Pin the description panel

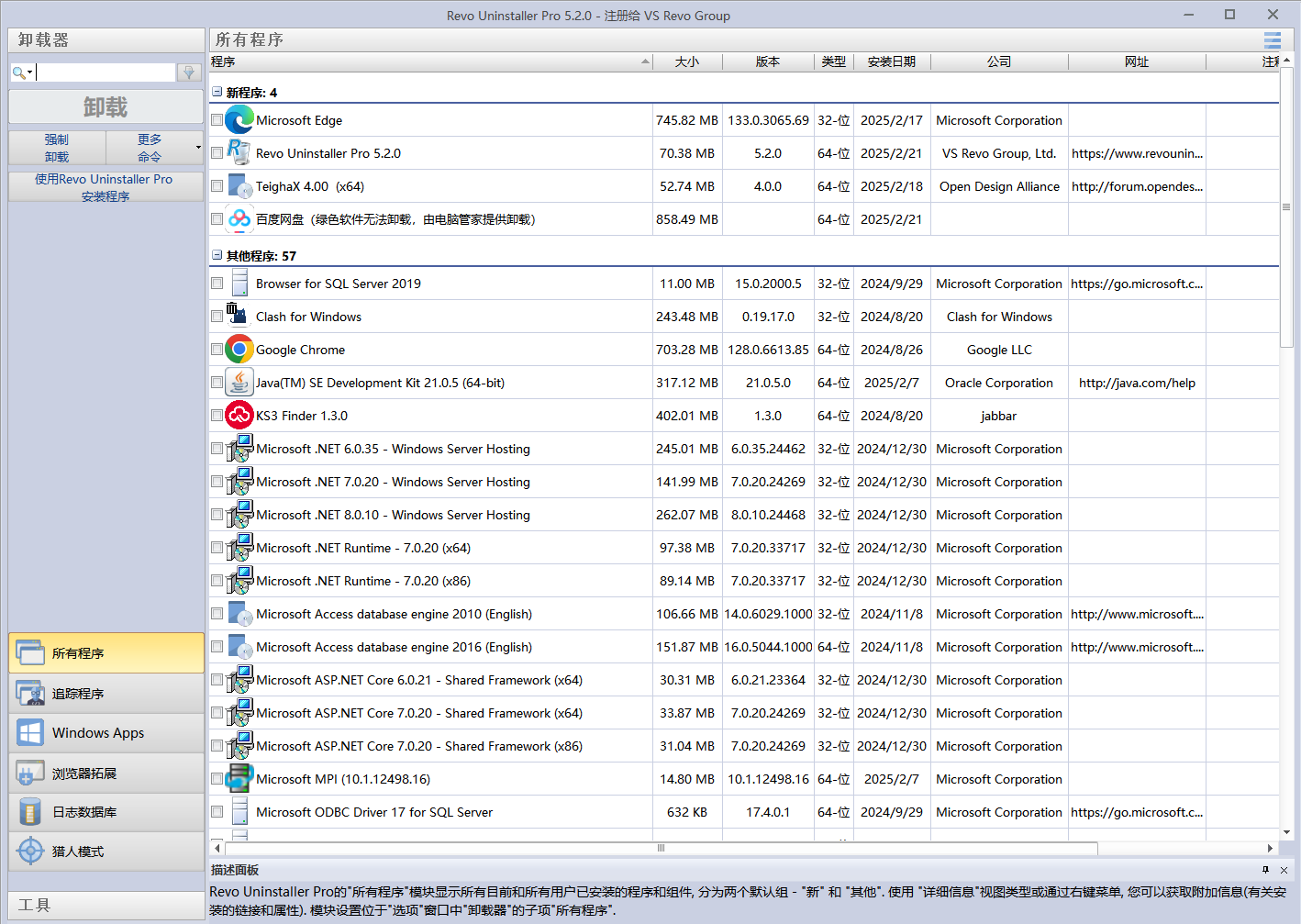click(1265, 870)
